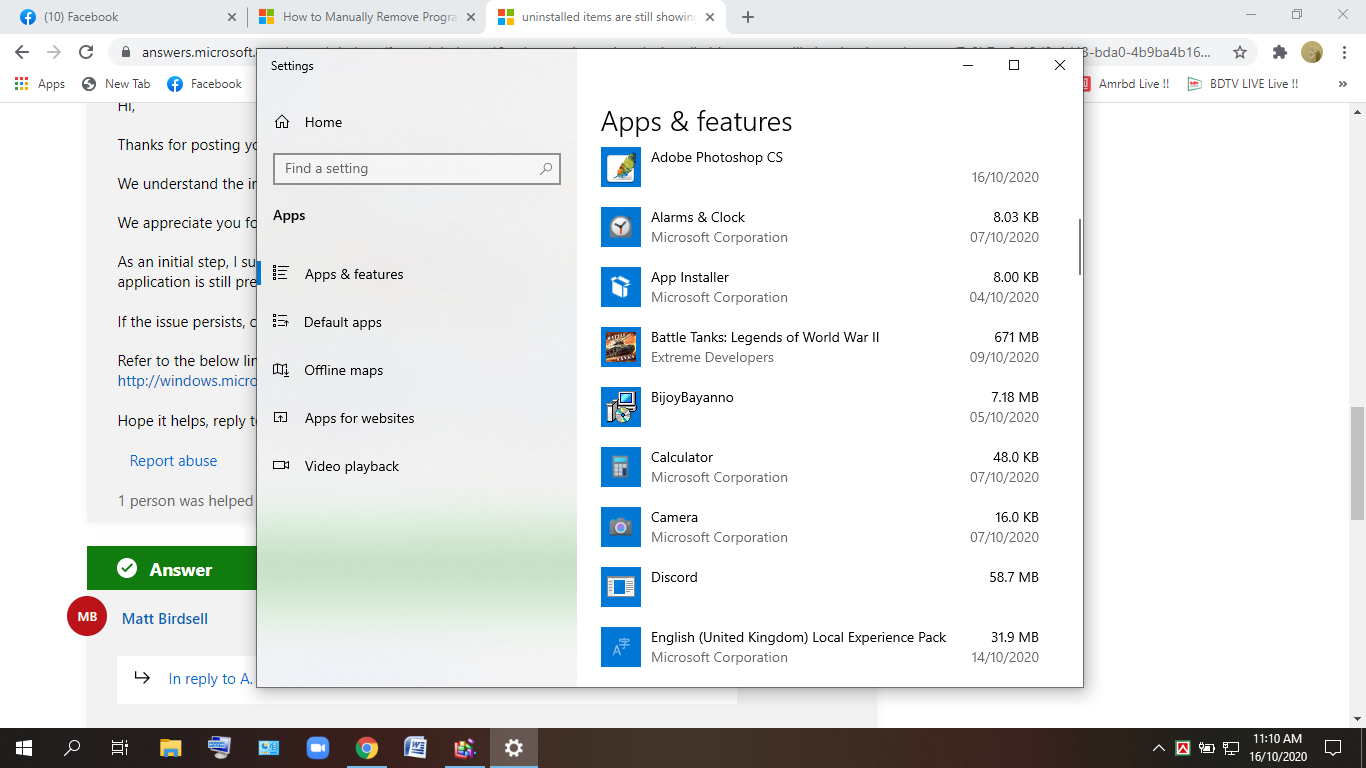This screenshot has width=1366, height=768.
Task: Open the New Tab bookmark
Action: pyautogui.click(x=116, y=84)
